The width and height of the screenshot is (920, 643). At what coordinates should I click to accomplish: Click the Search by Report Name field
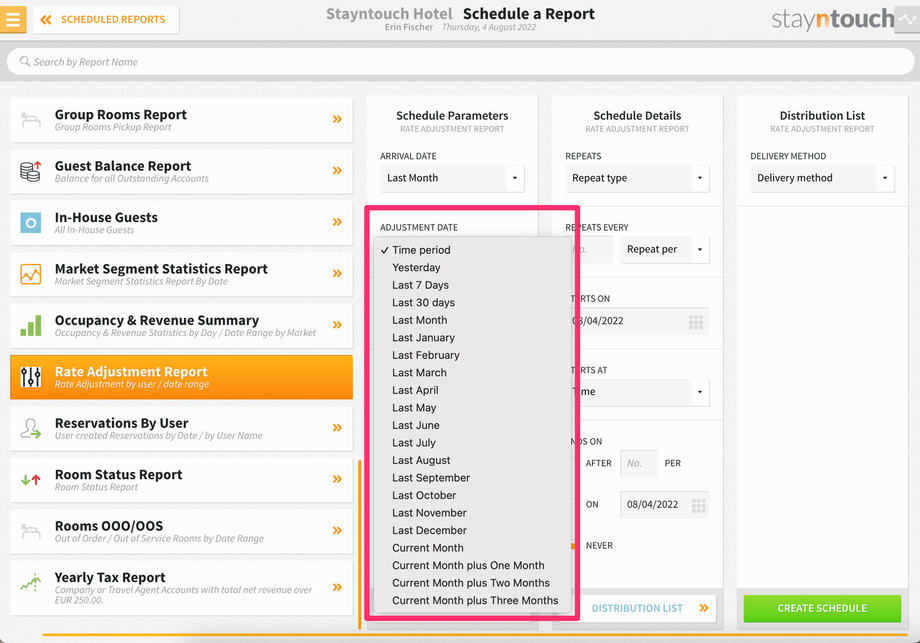click(460, 62)
